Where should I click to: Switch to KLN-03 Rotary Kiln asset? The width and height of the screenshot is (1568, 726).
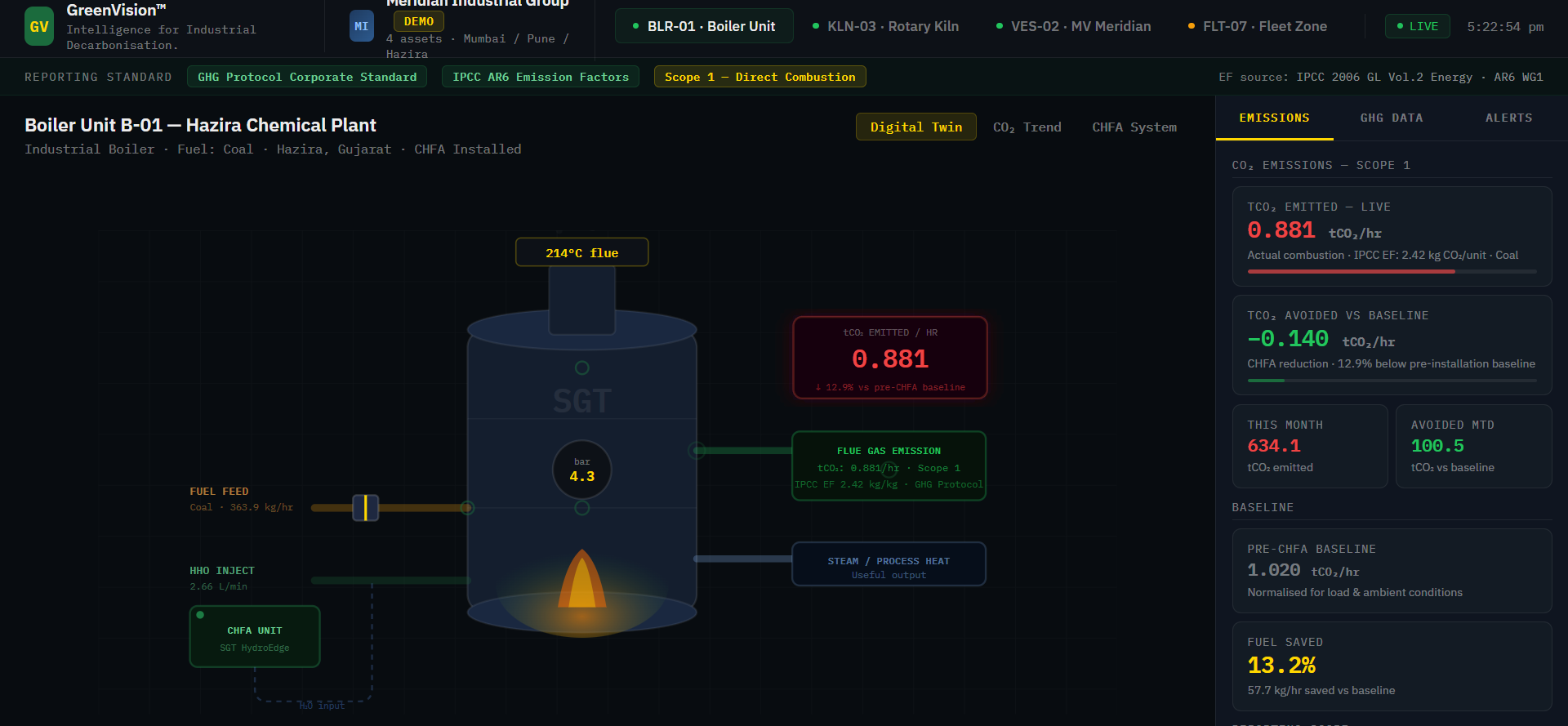click(885, 26)
